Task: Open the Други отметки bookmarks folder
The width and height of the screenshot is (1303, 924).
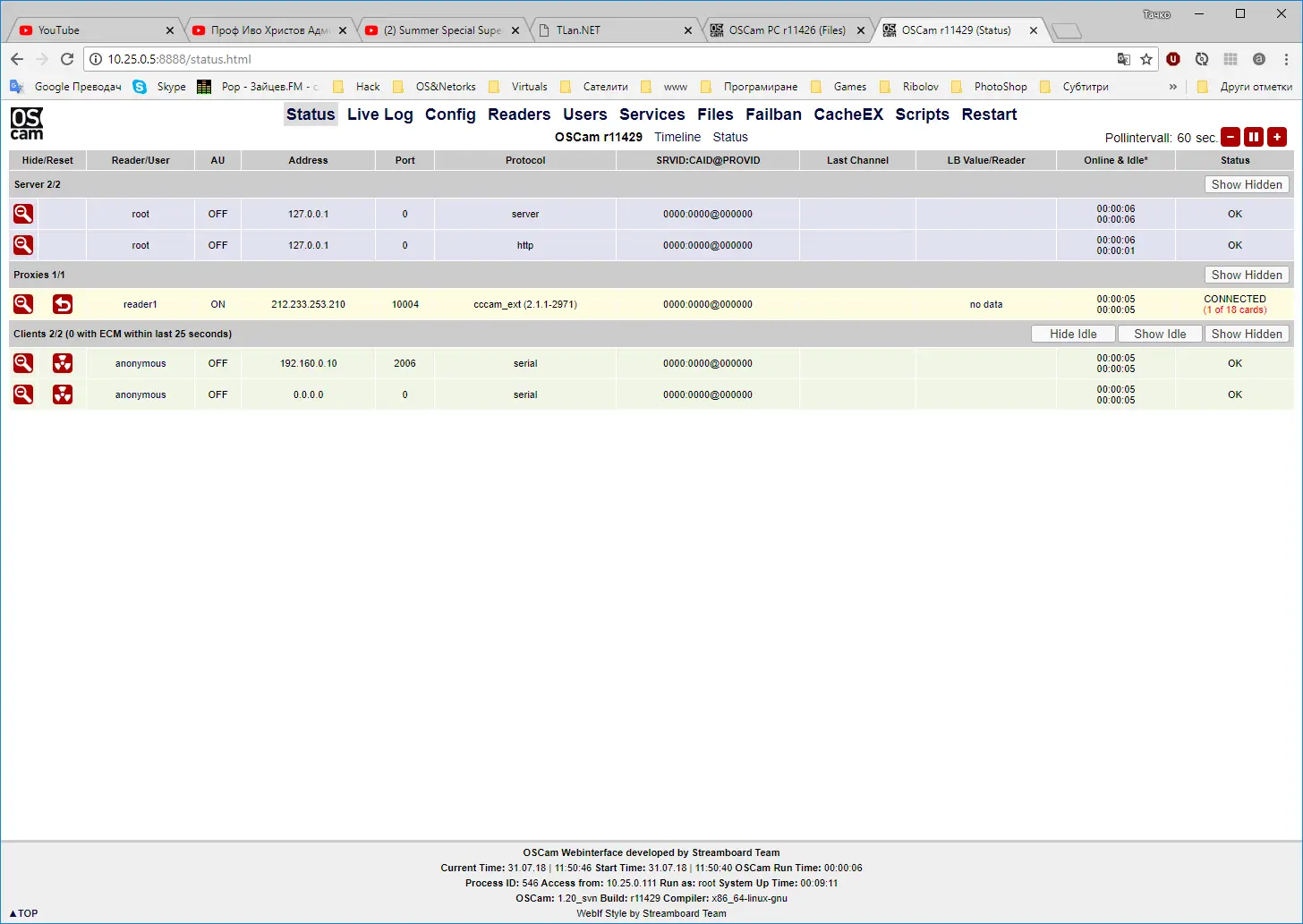Action: 1245,87
